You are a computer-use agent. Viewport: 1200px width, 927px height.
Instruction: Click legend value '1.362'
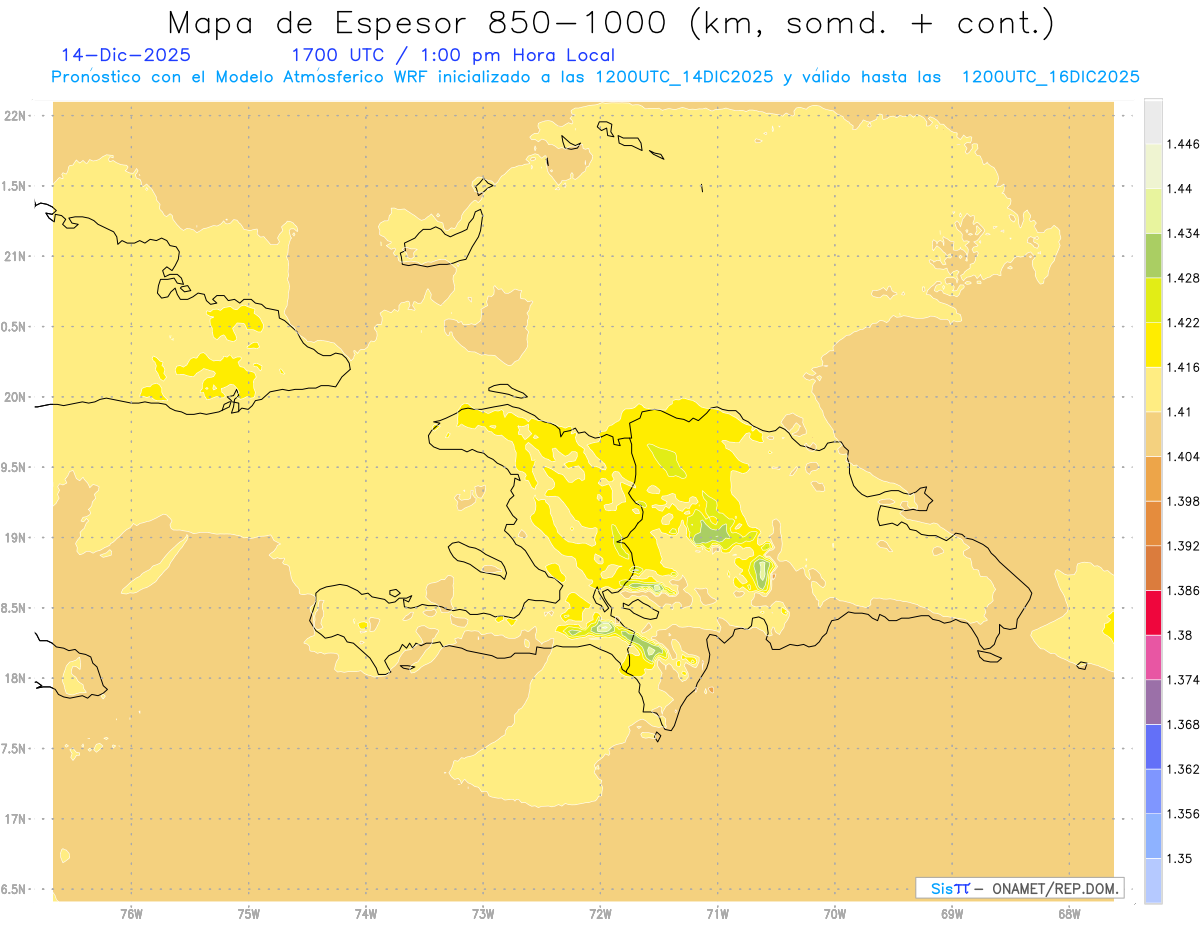pyautogui.click(x=1183, y=769)
